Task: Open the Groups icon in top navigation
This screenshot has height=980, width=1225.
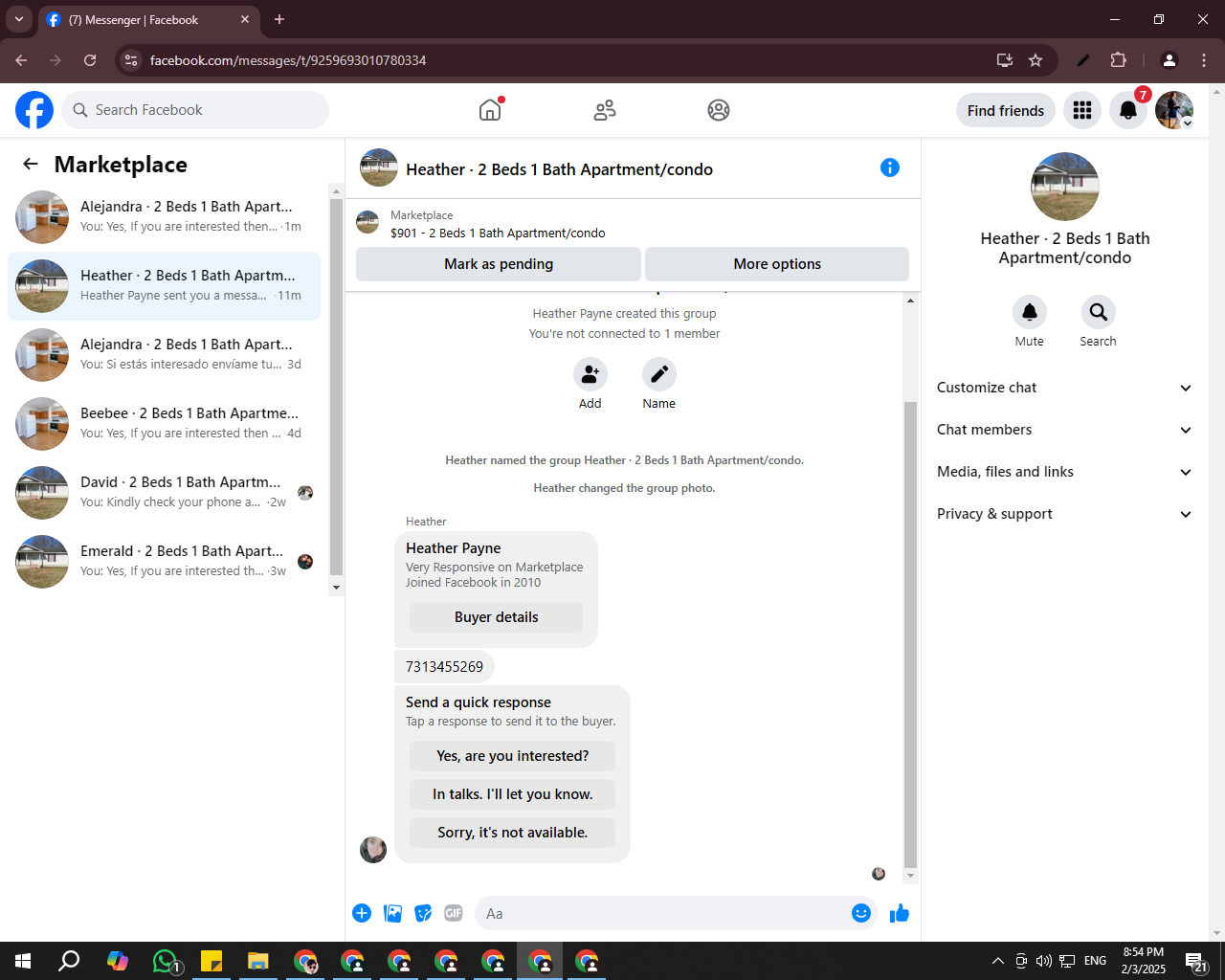Action: [719, 110]
